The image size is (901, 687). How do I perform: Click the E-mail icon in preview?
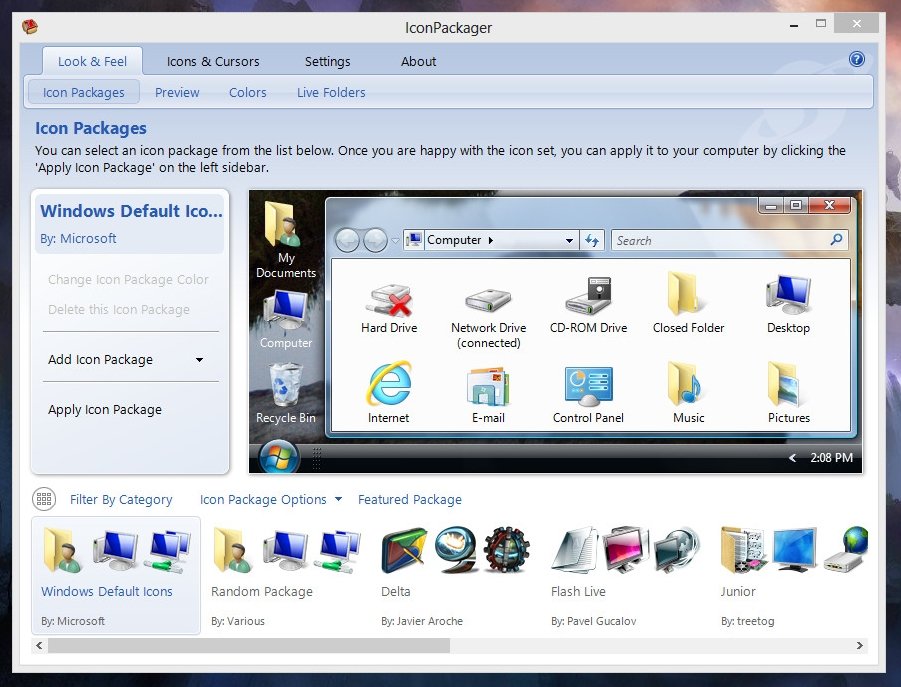pyautogui.click(x=488, y=385)
